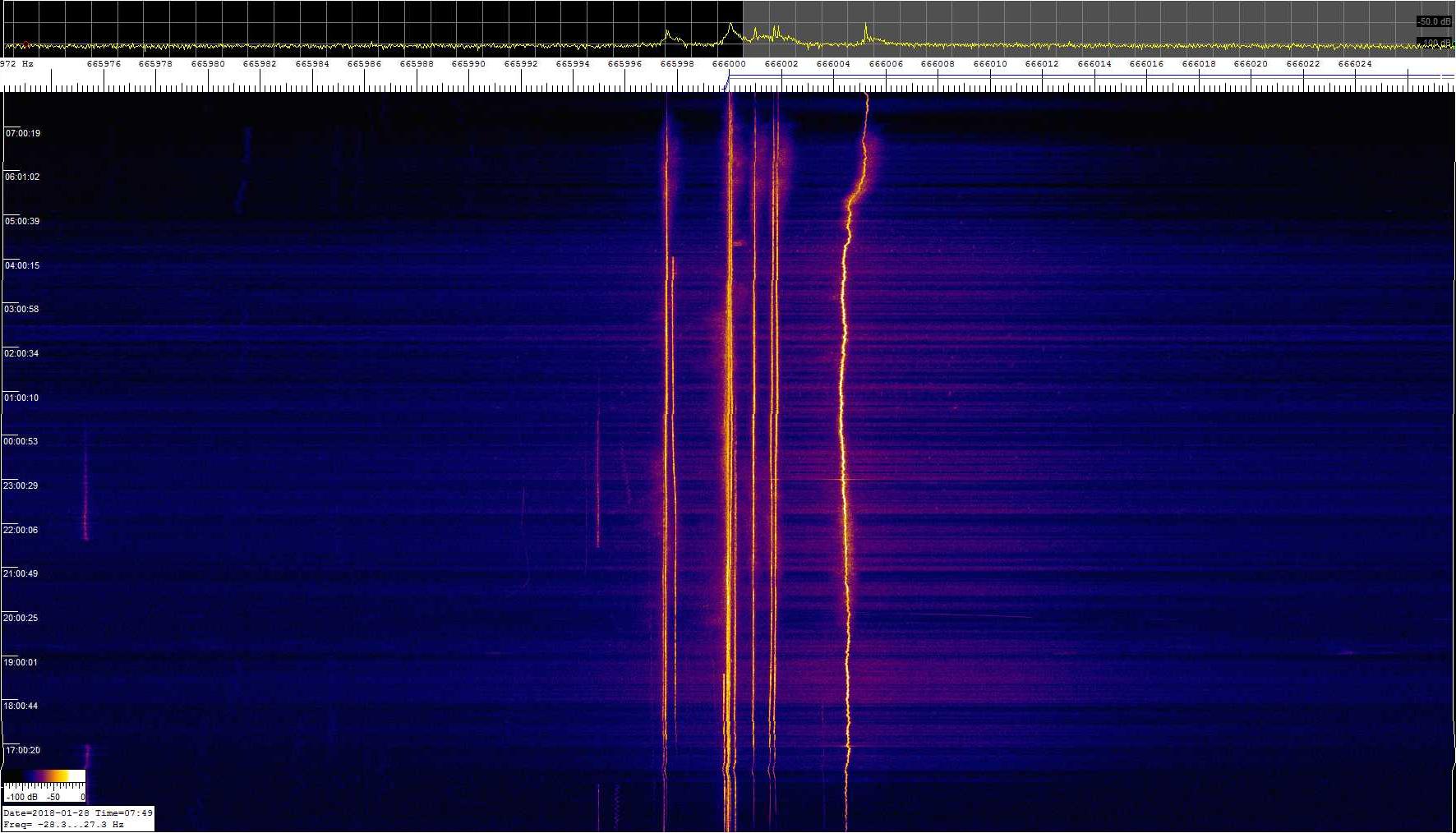Click the 665990 frequency label
This screenshot has height=833, width=1456.
468,64
